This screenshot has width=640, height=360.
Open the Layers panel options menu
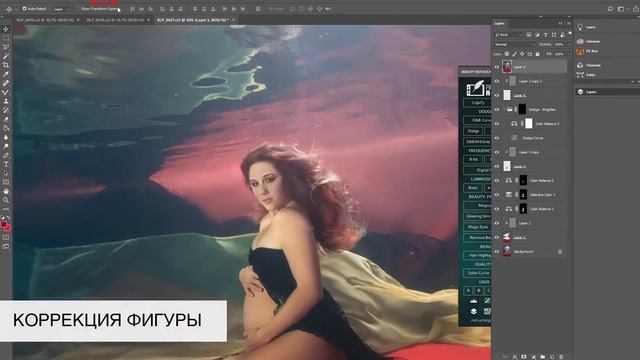(569, 23)
